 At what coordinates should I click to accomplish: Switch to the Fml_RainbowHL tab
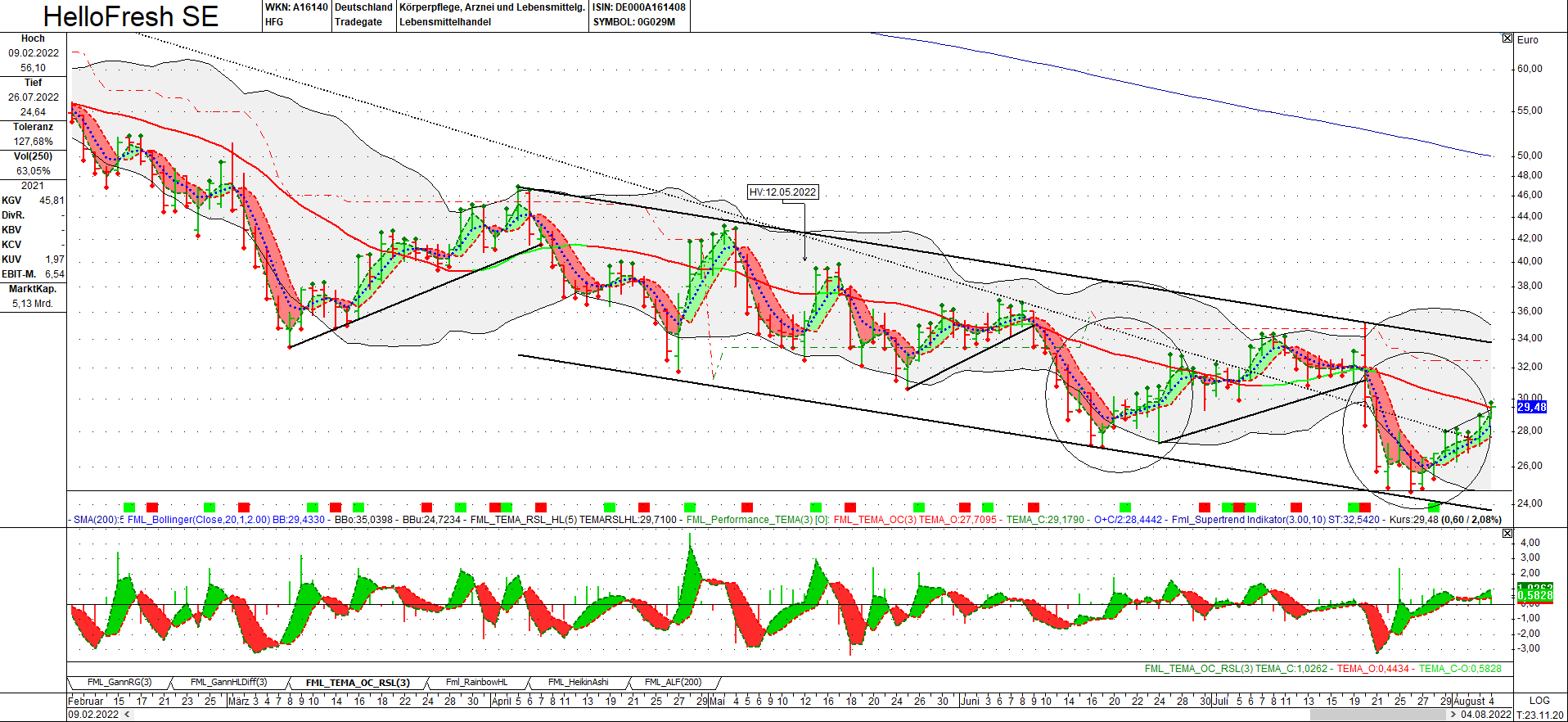click(x=477, y=682)
